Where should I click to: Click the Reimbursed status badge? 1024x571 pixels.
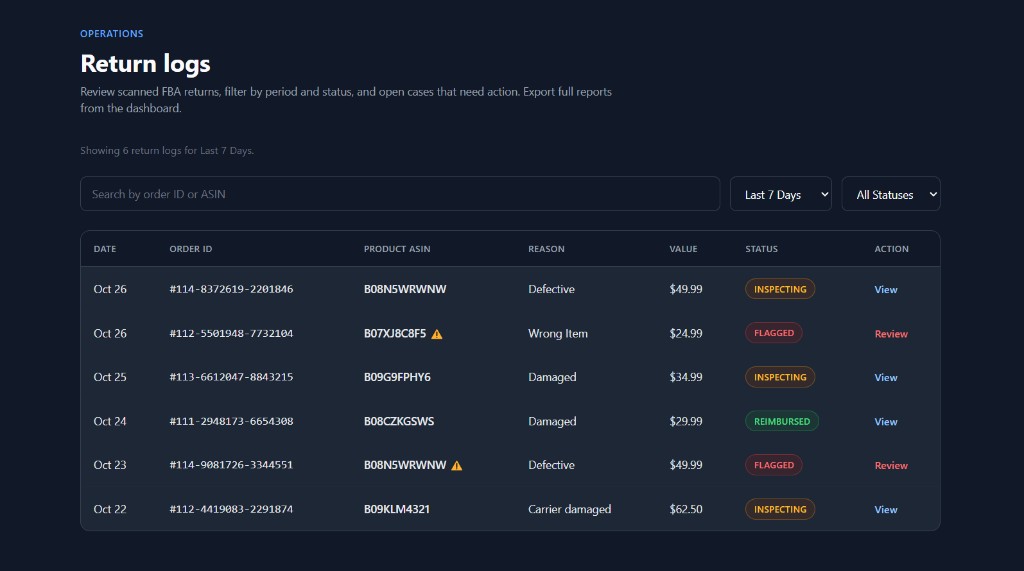click(x=782, y=421)
